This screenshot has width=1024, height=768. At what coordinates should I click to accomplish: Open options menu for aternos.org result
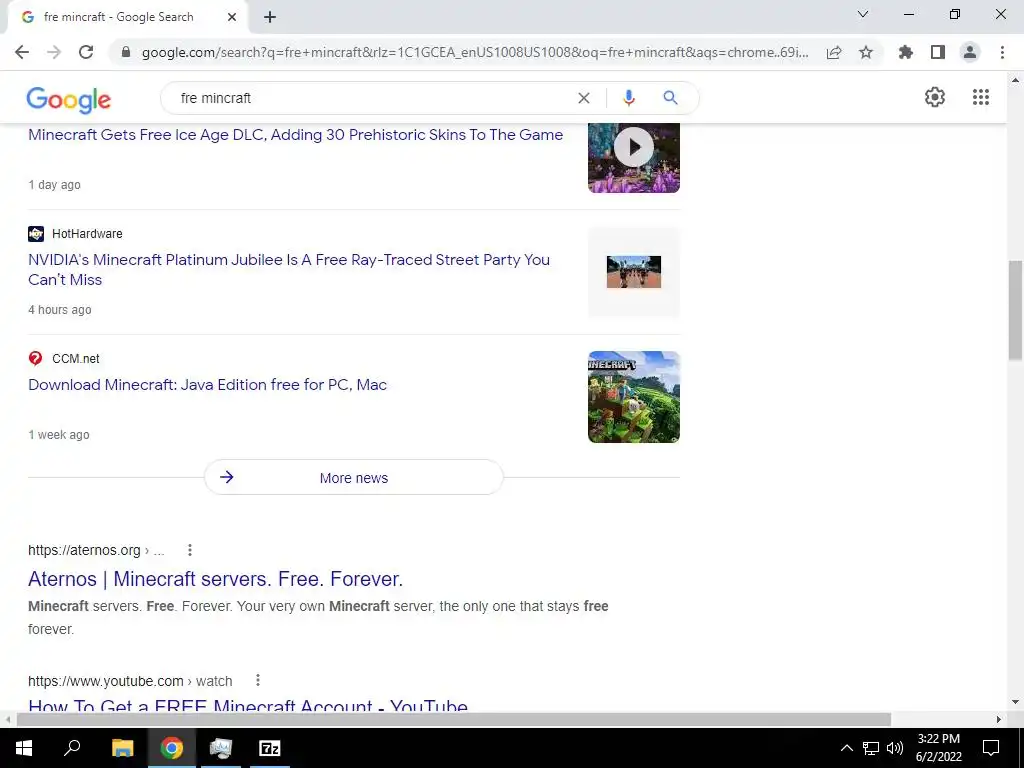[x=189, y=550]
